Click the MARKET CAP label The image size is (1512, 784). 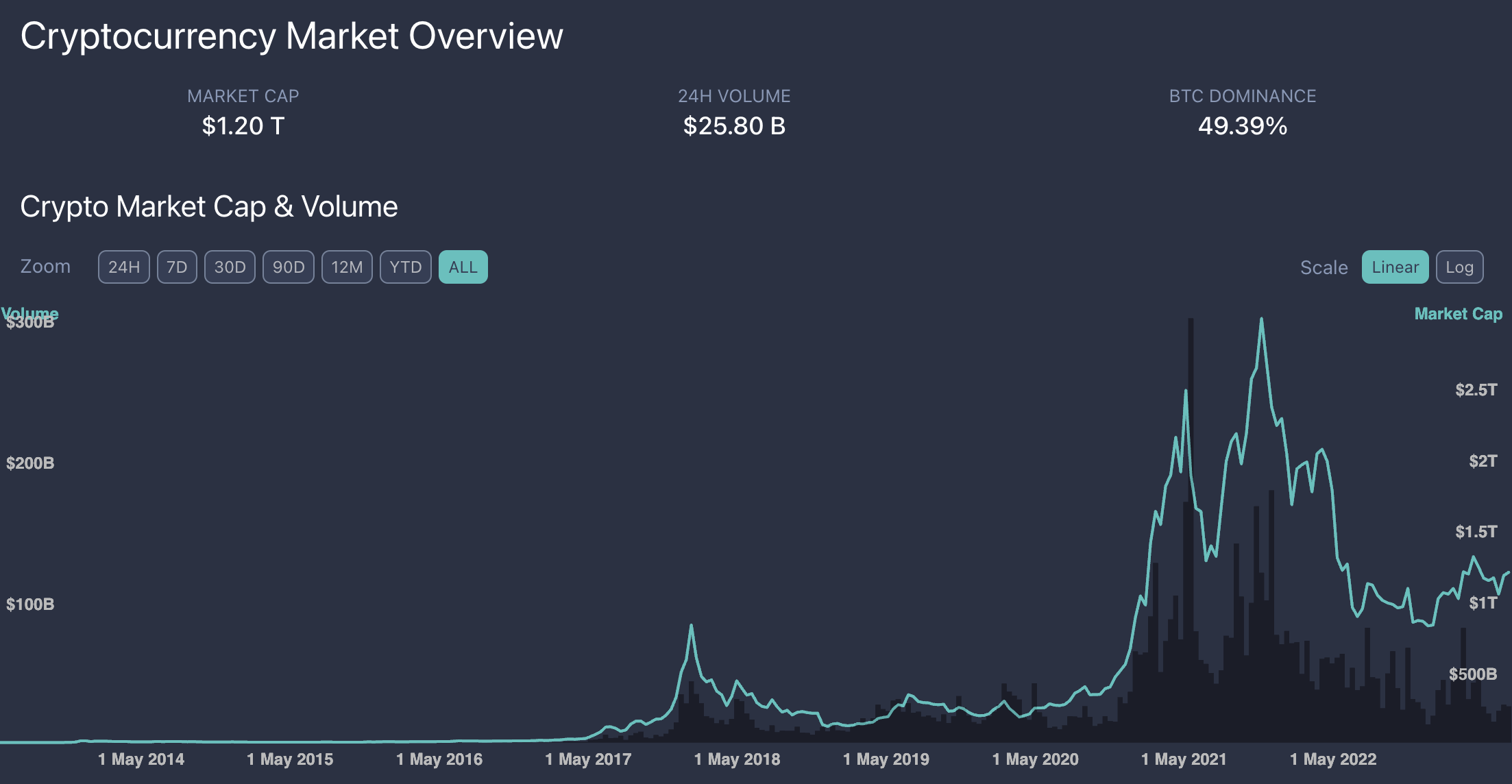coord(243,96)
